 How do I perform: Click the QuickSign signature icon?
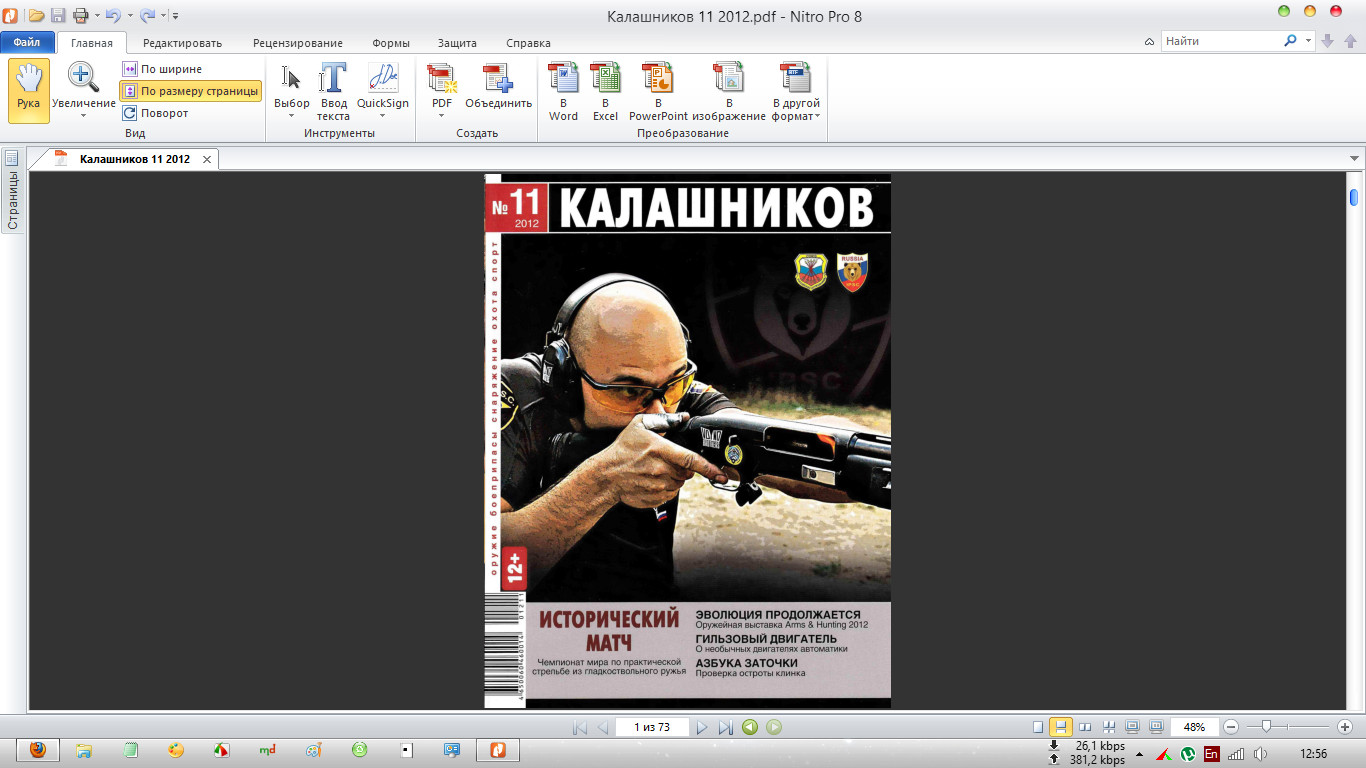click(x=383, y=78)
